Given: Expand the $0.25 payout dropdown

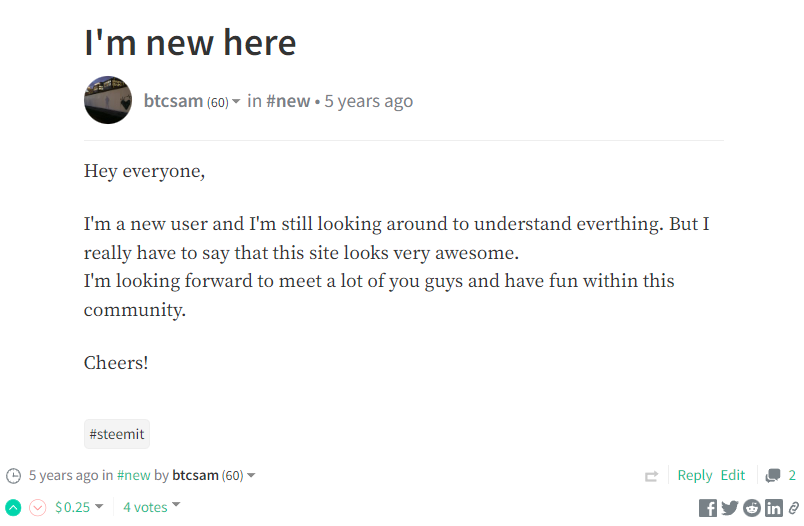Looking at the screenshot, I should coord(99,507).
